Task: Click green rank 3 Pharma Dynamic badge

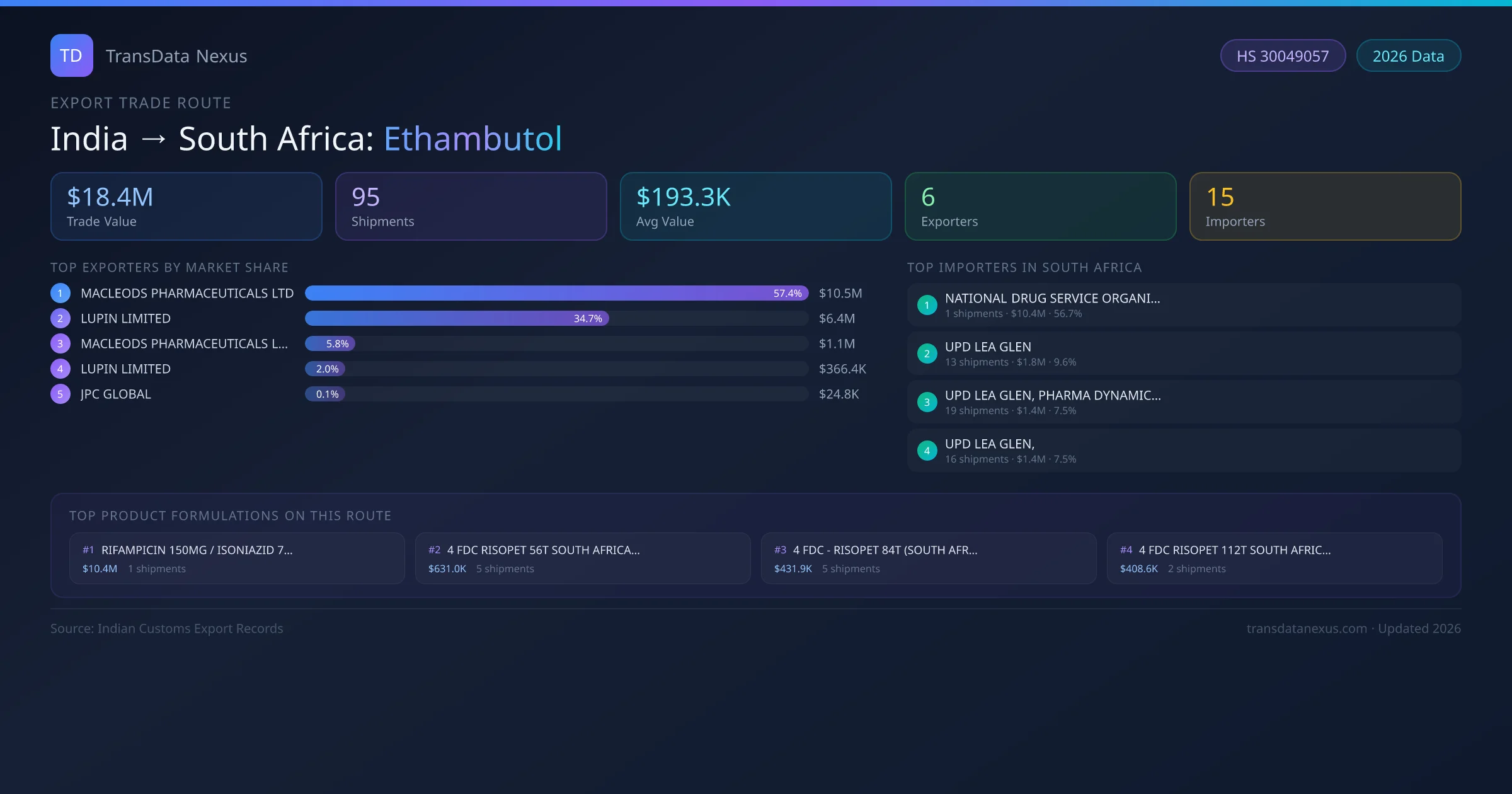Action: click(x=927, y=402)
